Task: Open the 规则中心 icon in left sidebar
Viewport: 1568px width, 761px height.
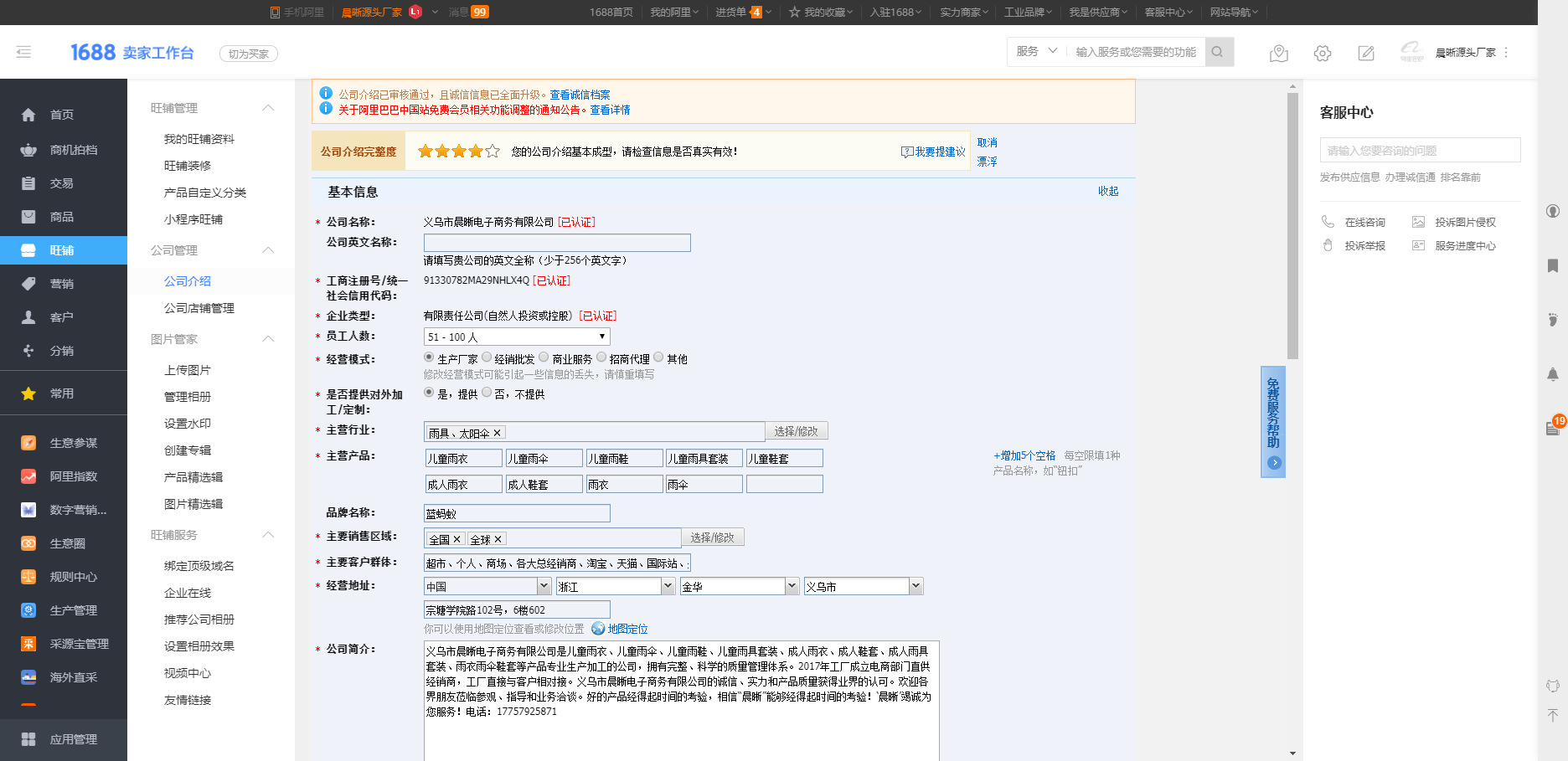Action: [x=28, y=577]
